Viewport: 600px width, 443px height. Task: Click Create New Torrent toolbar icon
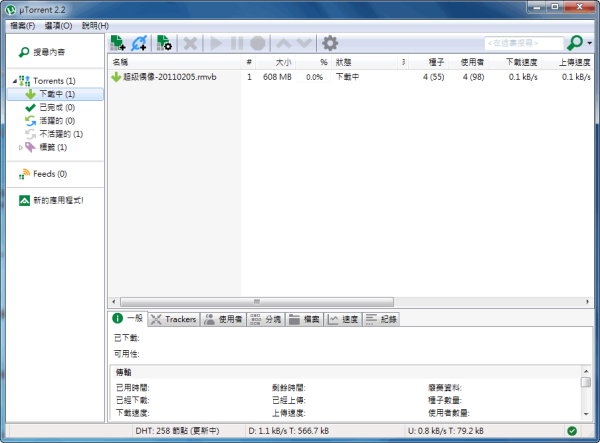point(165,43)
